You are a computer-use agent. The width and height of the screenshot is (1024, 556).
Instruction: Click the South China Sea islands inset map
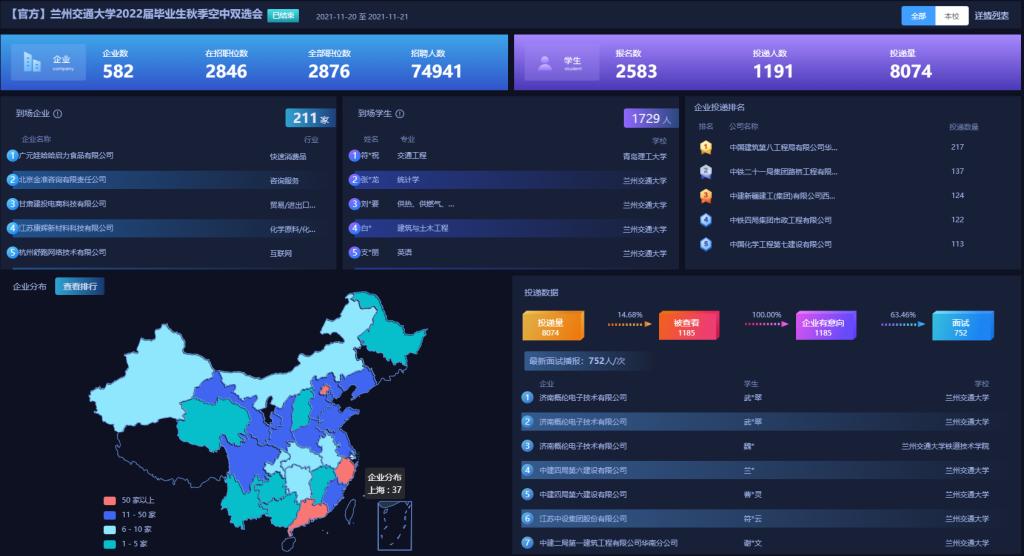pos(394,525)
